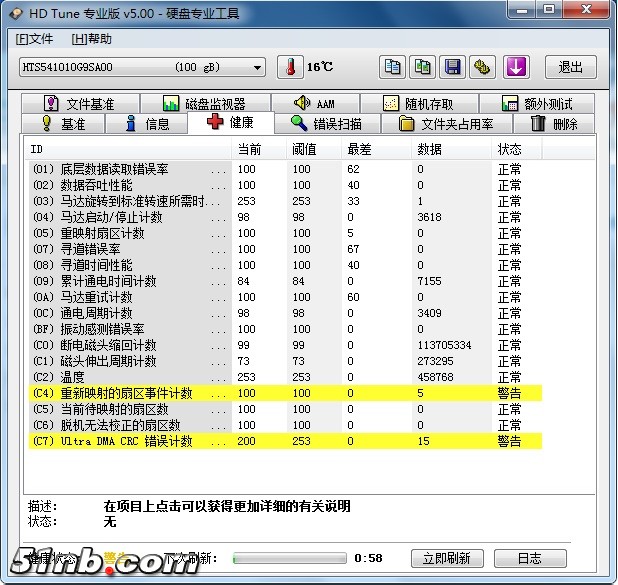Click the save floppy disk icon
Image resolution: width=618 pixels, height=585 pixels.
[x=453, y=67]
